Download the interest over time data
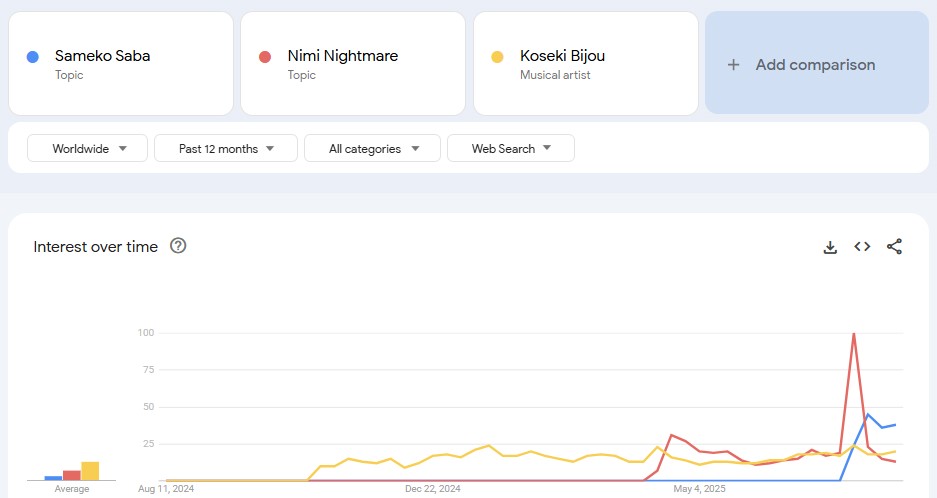The width and height of the screenshot is (937, 498). [x=830, y=247]
